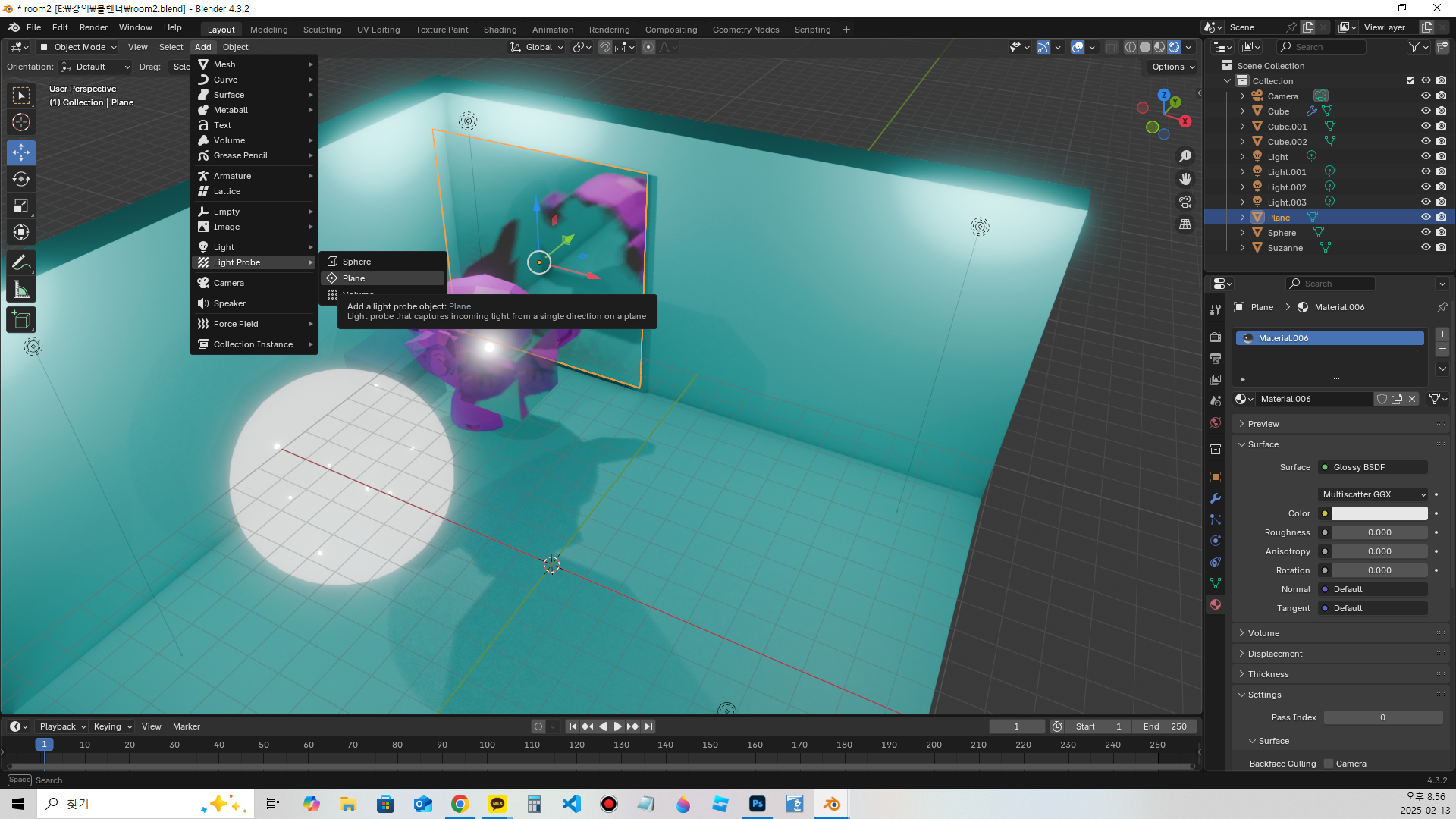Click the End frame field
This screenshot has height=819, width=1456.
click(x=1165, y=726)
